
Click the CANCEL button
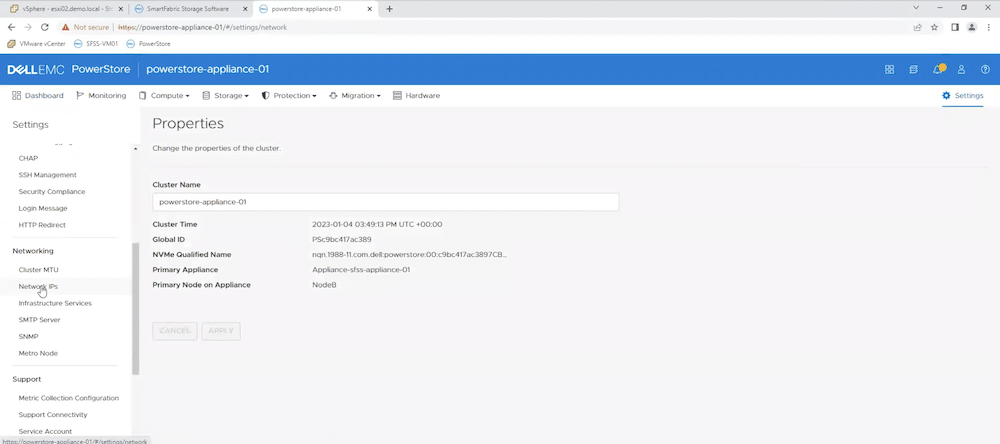175,331
